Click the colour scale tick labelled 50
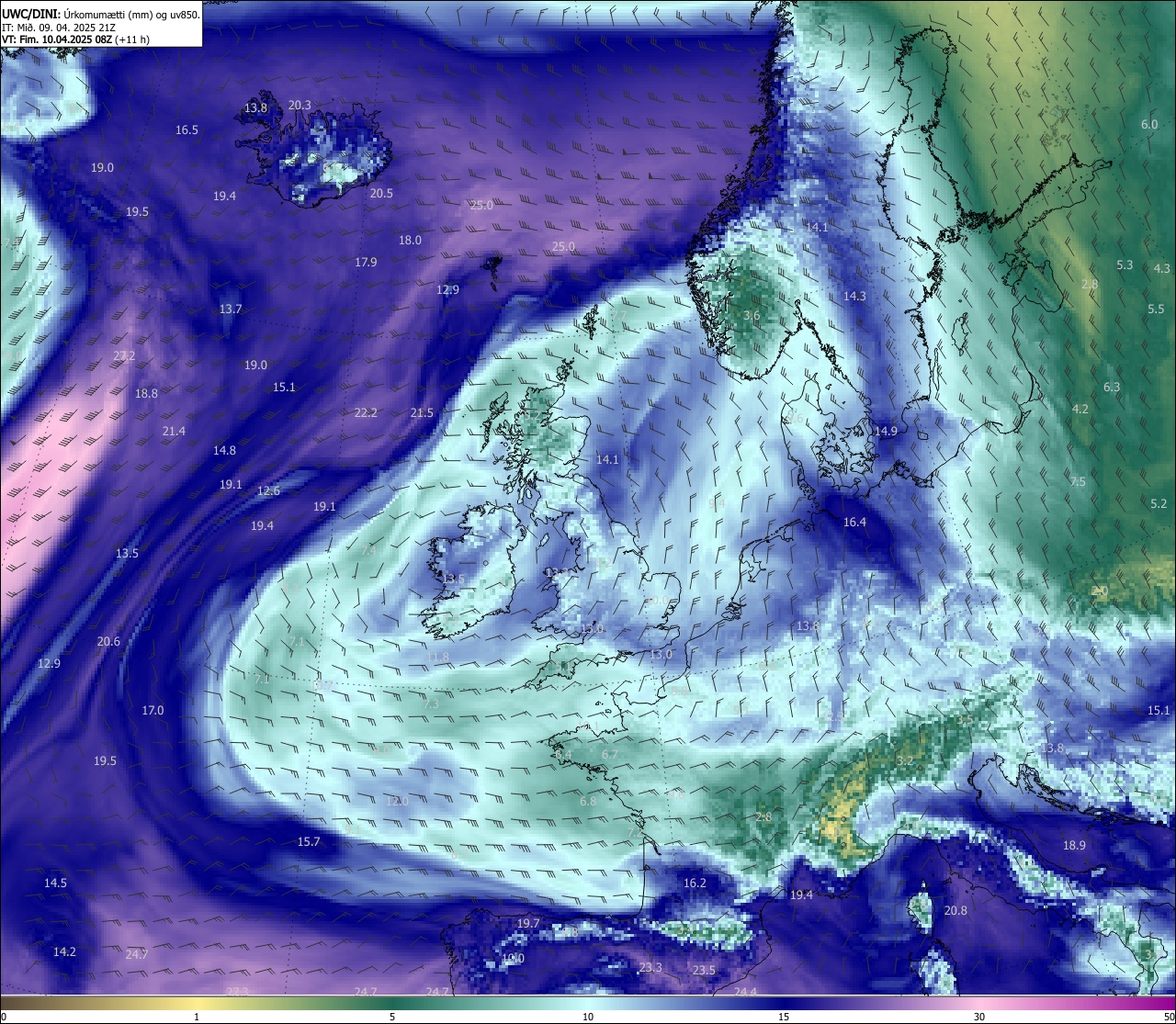1176x1024 pixels. [1169, 1017]
